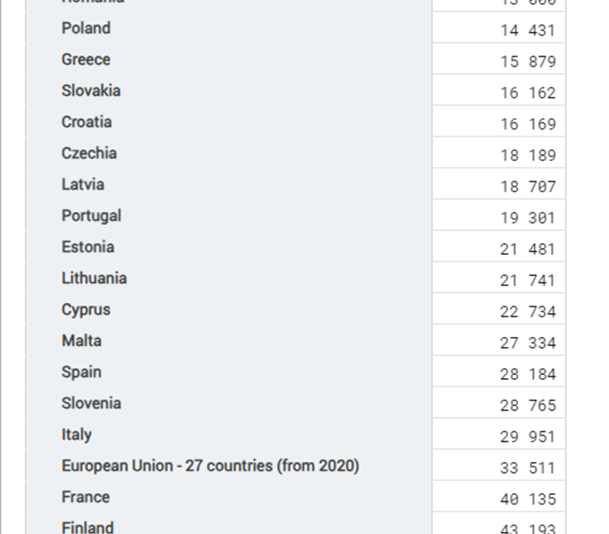Select the value cell 14 431
The width and height of the screenshot is (609, 534).
pos(527,30)
